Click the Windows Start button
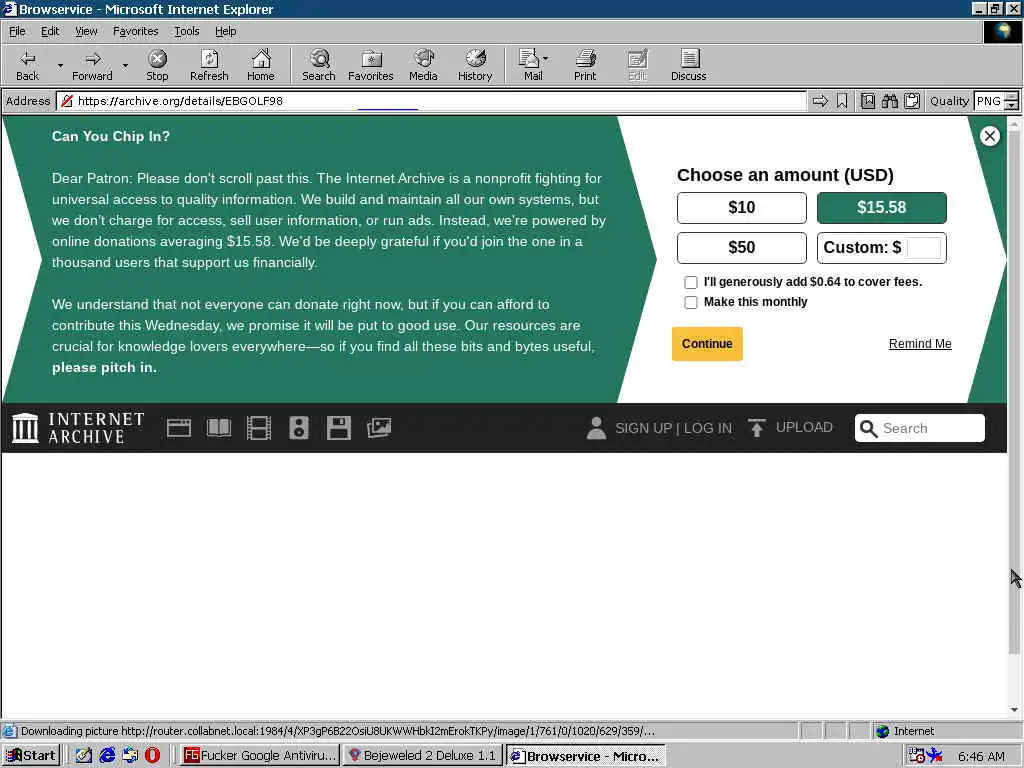Viewport: 1024px width, 768px height. coord(31,756)
